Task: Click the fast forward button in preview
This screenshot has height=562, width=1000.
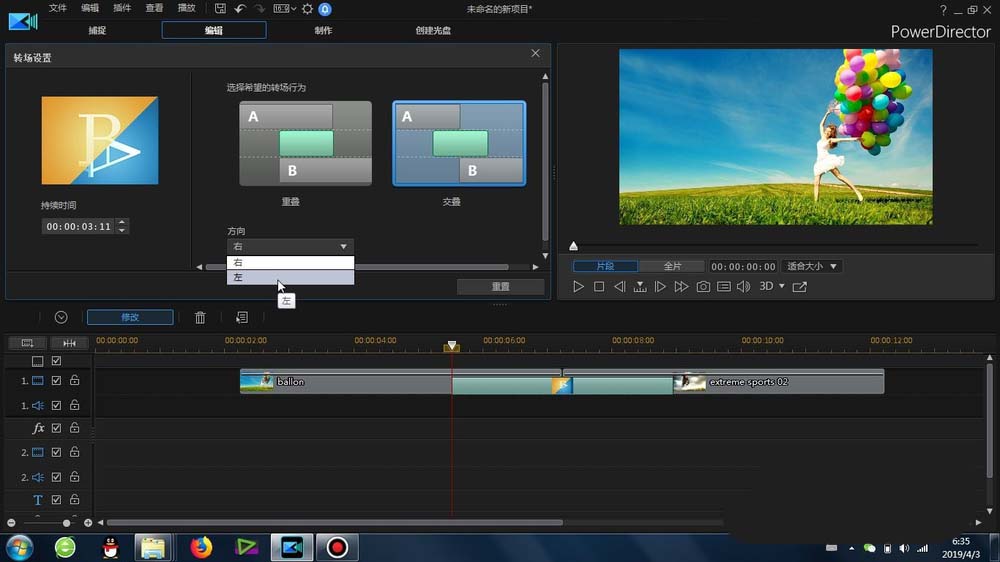Action: pyautogui.click(x=681, y=287)
